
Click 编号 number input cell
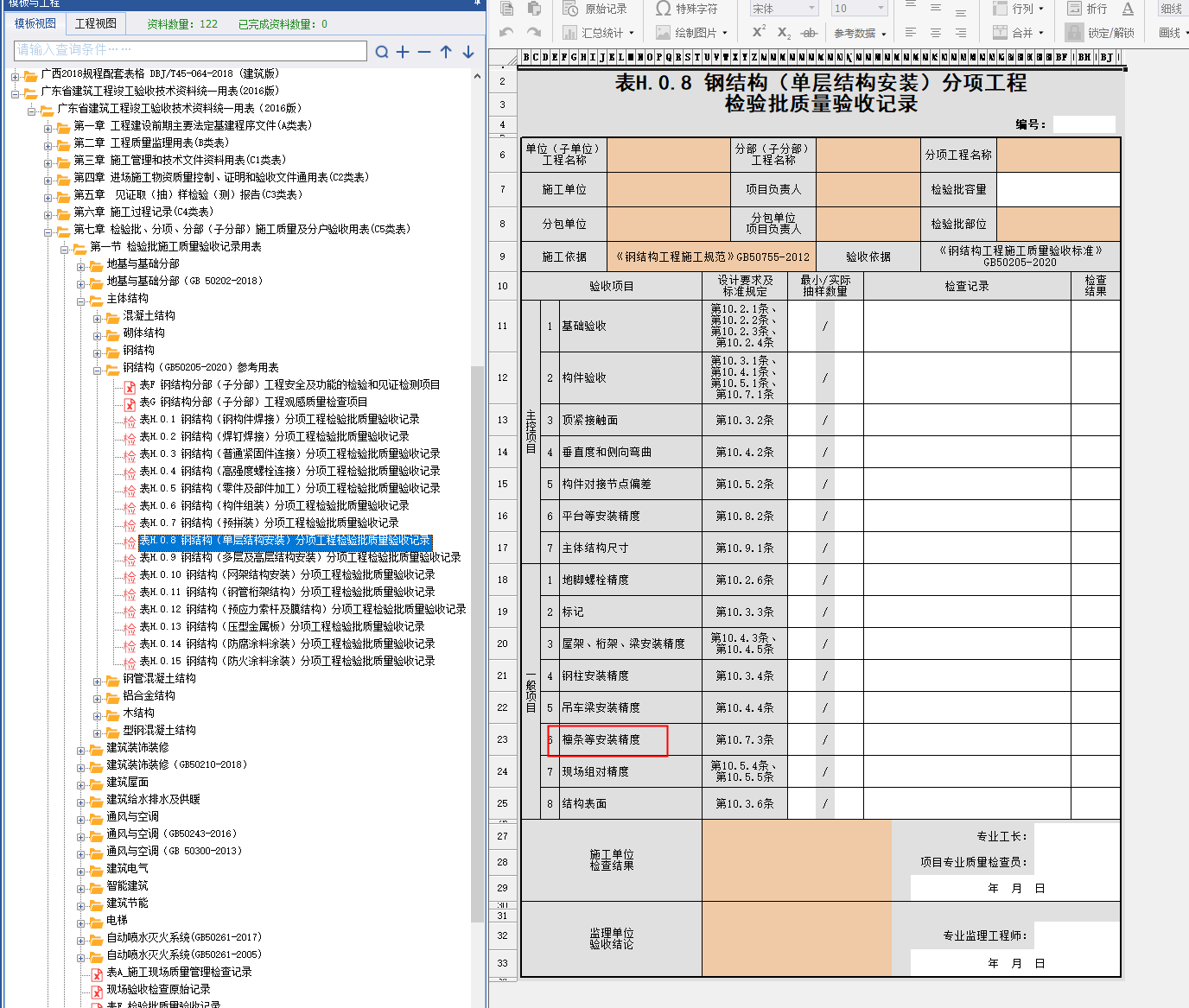(x=1084, y=124)
